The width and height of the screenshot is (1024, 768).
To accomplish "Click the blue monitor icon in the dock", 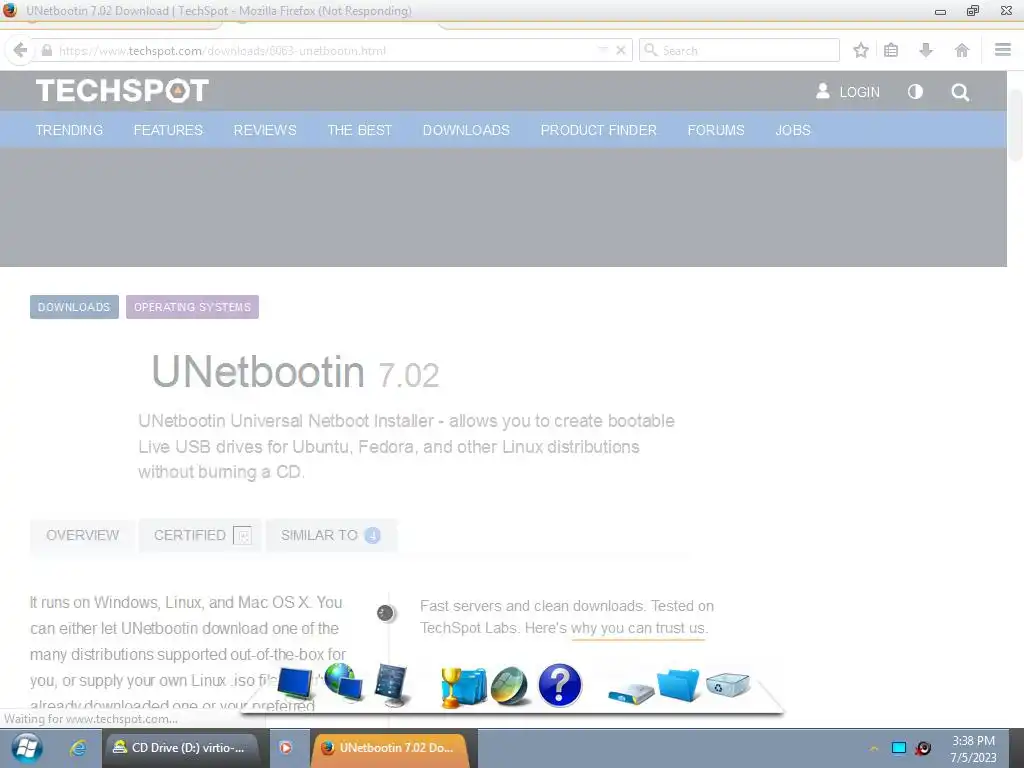I will pos(295,684).
